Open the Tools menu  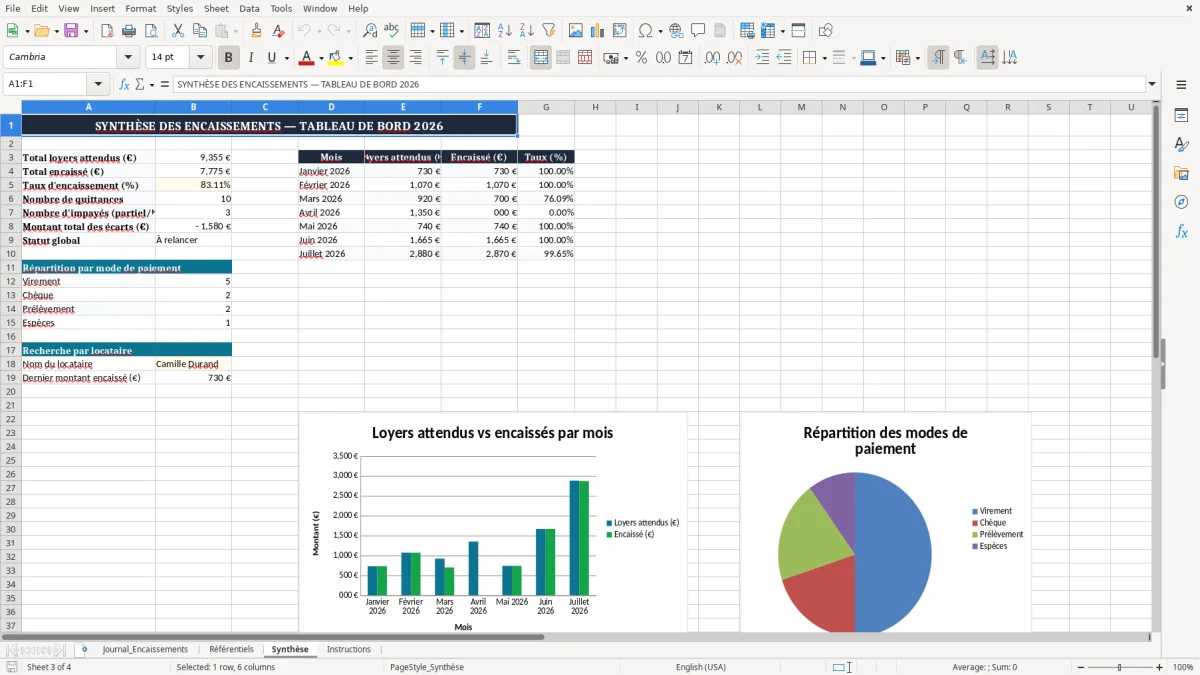pos(281,8)
